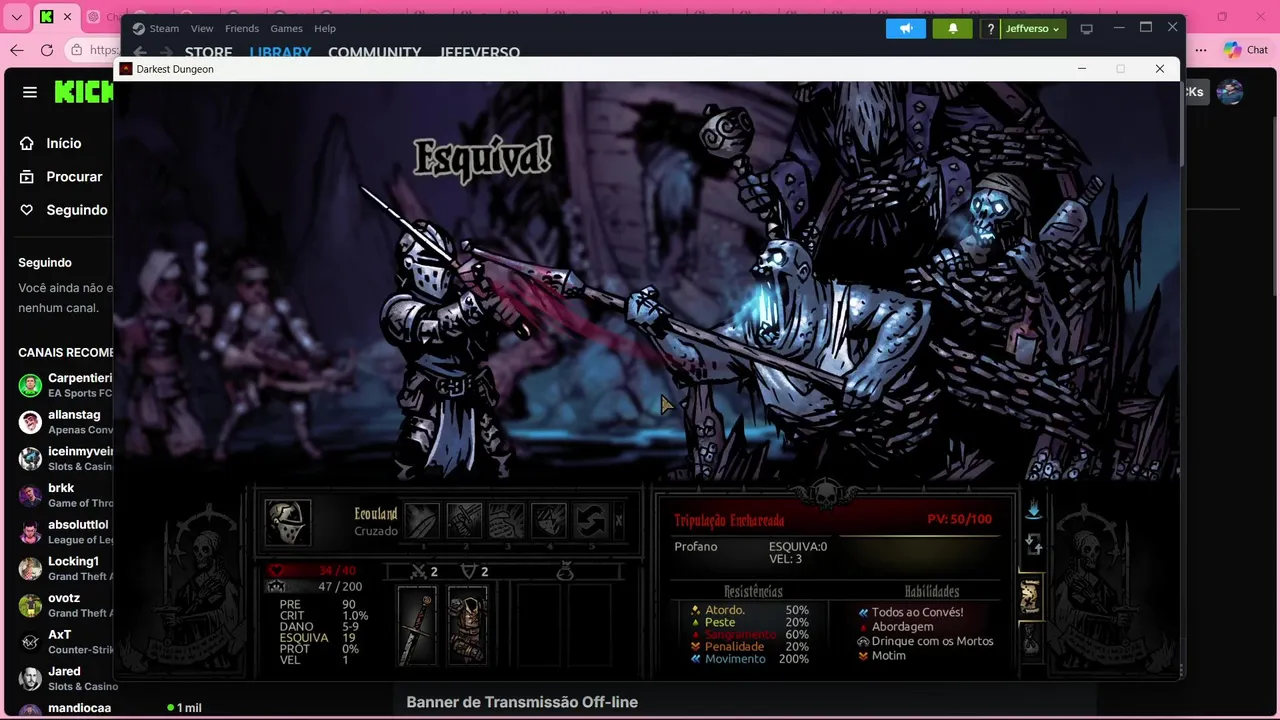Open the View menu in Steam
Screen dimensions: 1280x720
tap(202, 28)
